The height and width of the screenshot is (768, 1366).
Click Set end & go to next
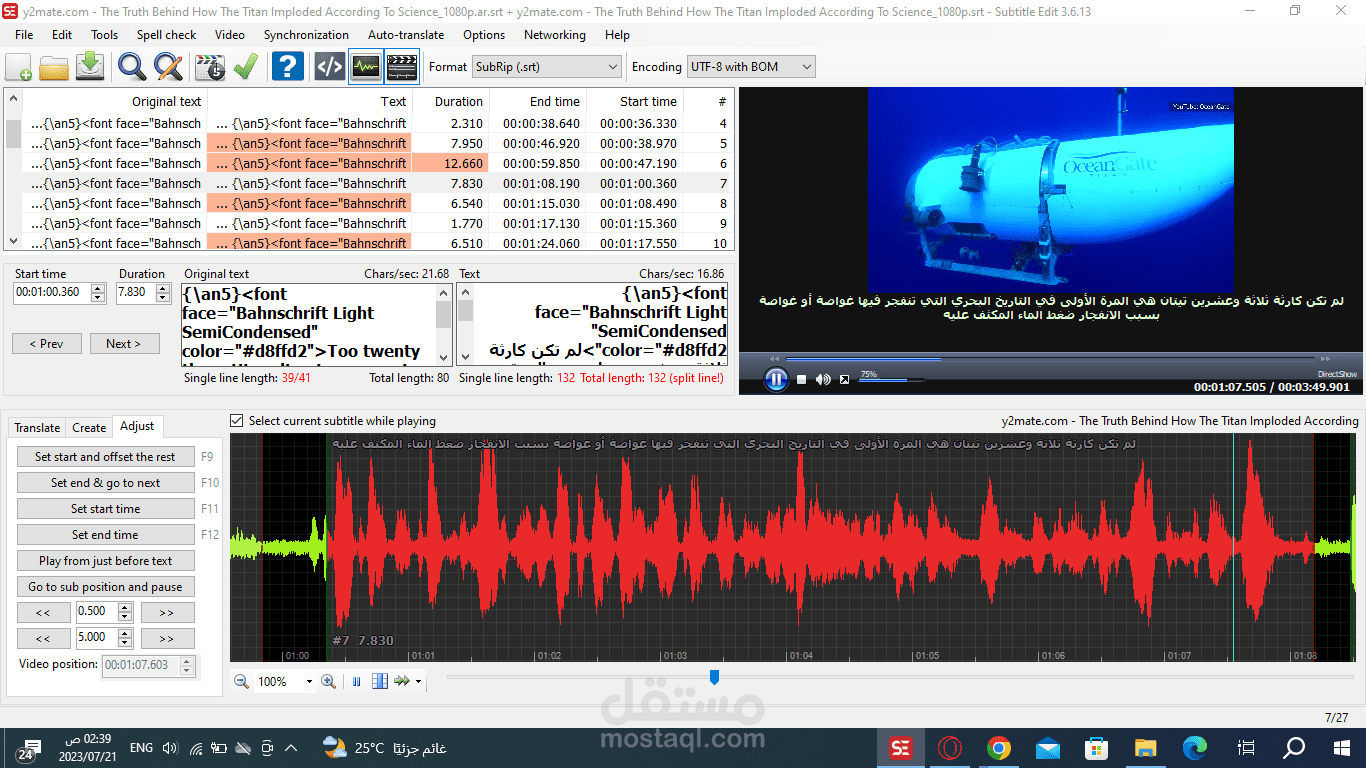[x=105, y=483]
